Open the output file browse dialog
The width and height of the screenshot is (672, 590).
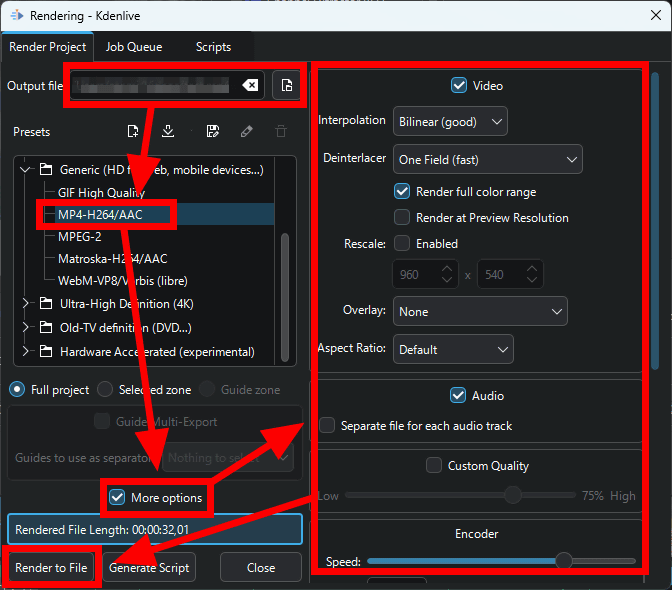[287, 86]
